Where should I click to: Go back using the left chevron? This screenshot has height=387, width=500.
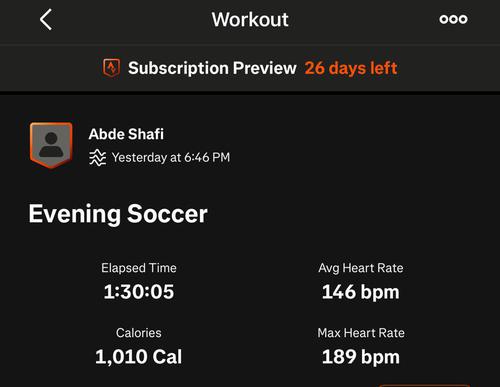coord(46,20)
